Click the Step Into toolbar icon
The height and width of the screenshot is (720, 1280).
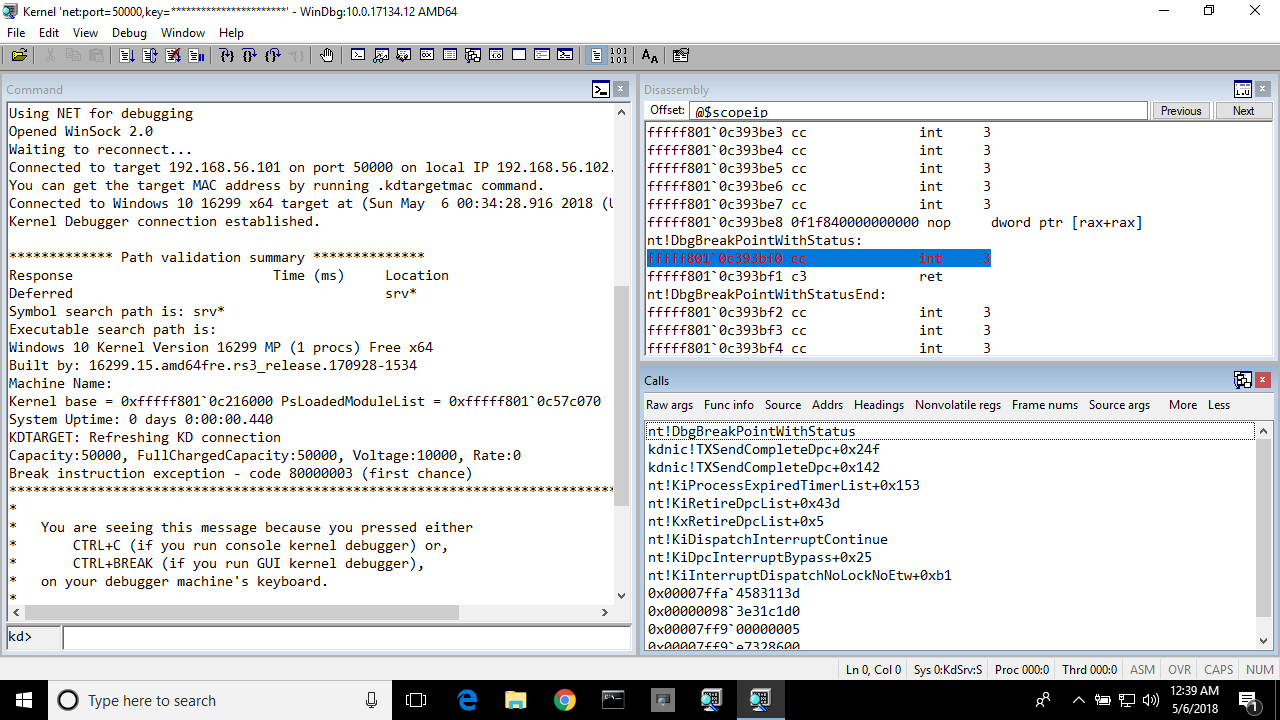click(226, 55)
